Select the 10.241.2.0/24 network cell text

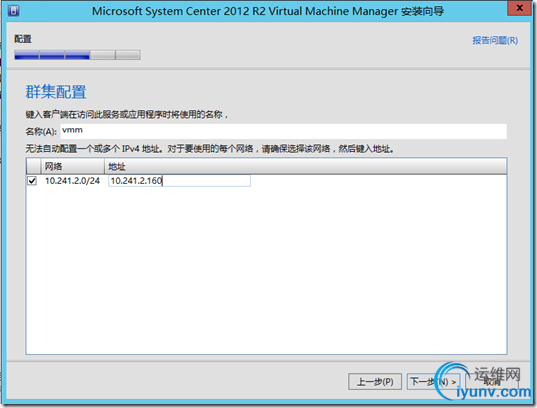[72, 181]
